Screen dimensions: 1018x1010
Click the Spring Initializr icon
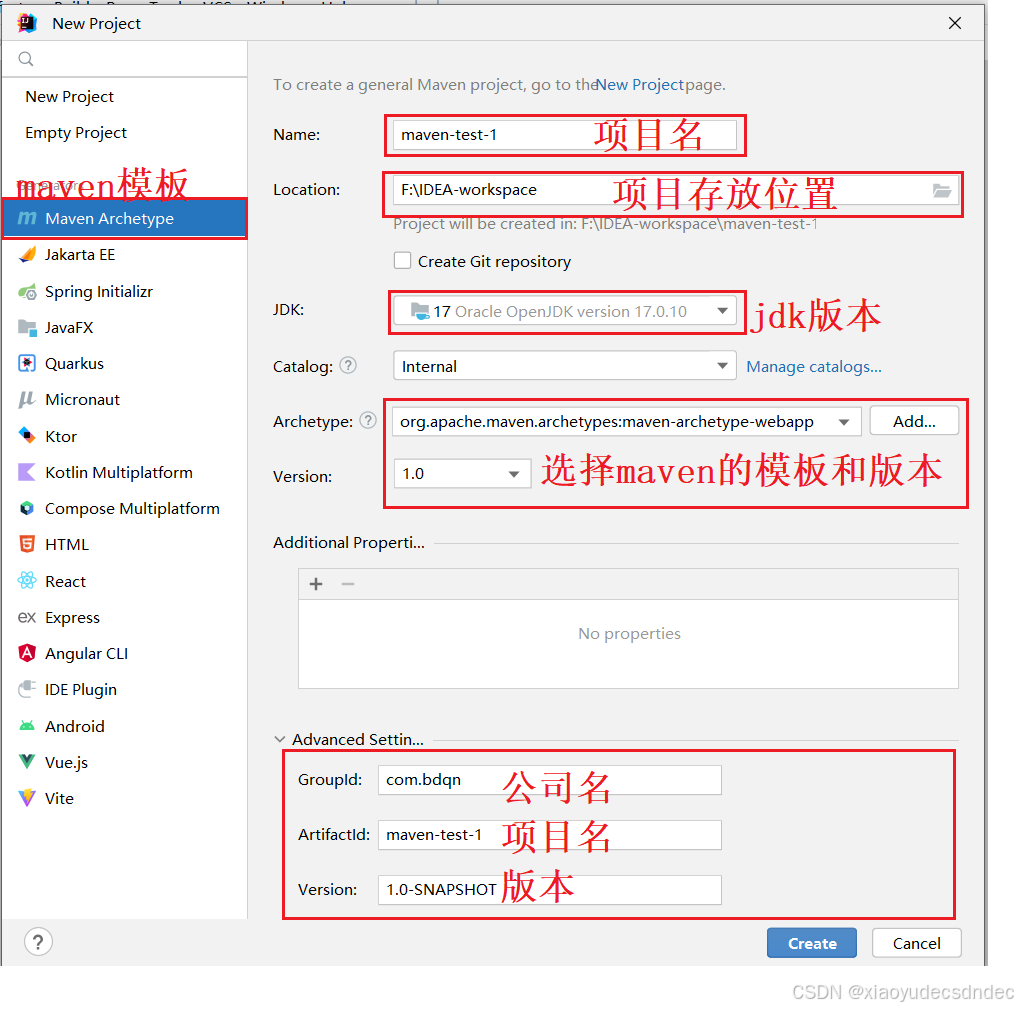point(27,291)
